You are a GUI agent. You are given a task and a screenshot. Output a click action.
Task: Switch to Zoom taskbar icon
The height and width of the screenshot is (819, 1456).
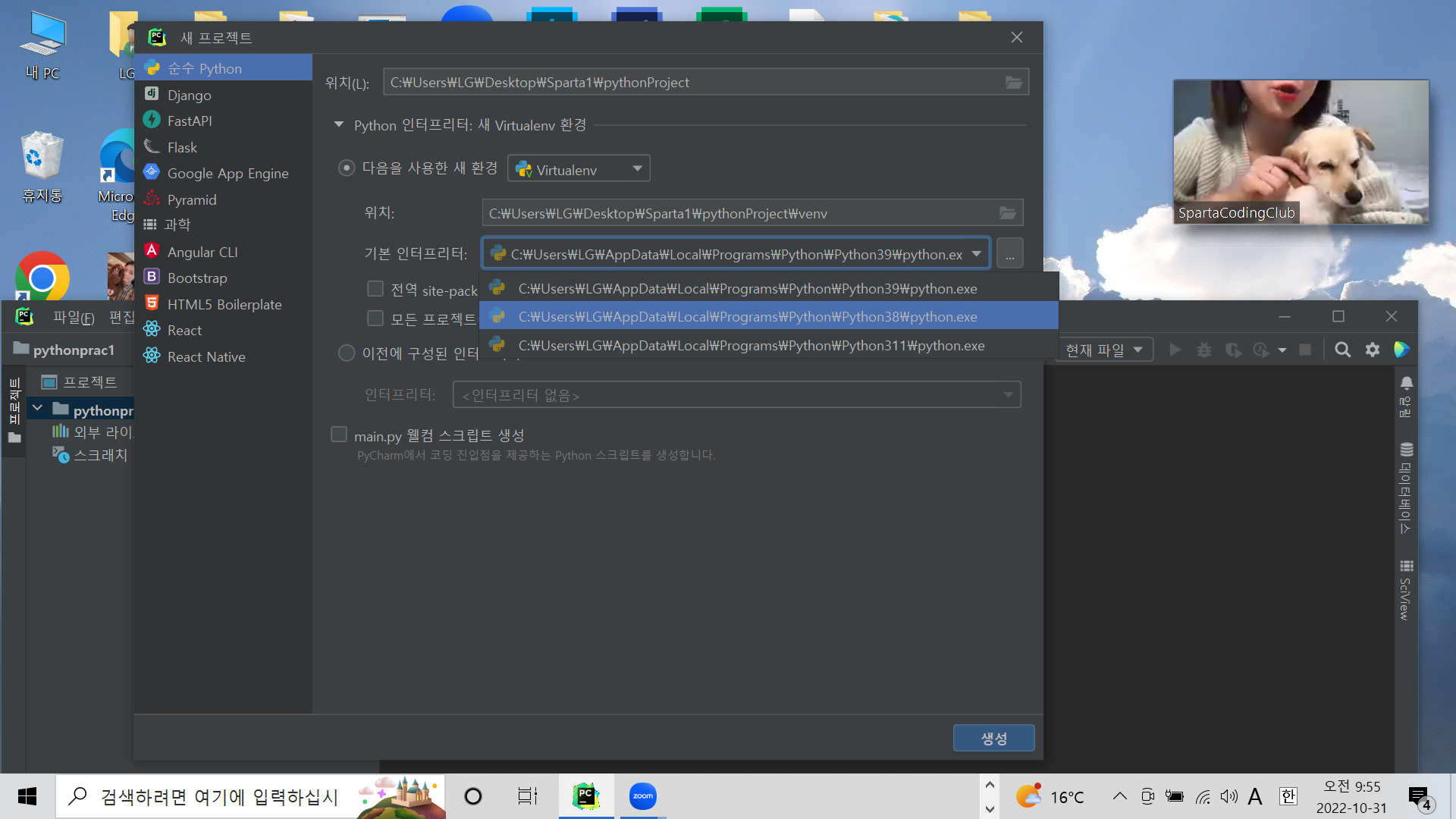(x=643, y=796)
